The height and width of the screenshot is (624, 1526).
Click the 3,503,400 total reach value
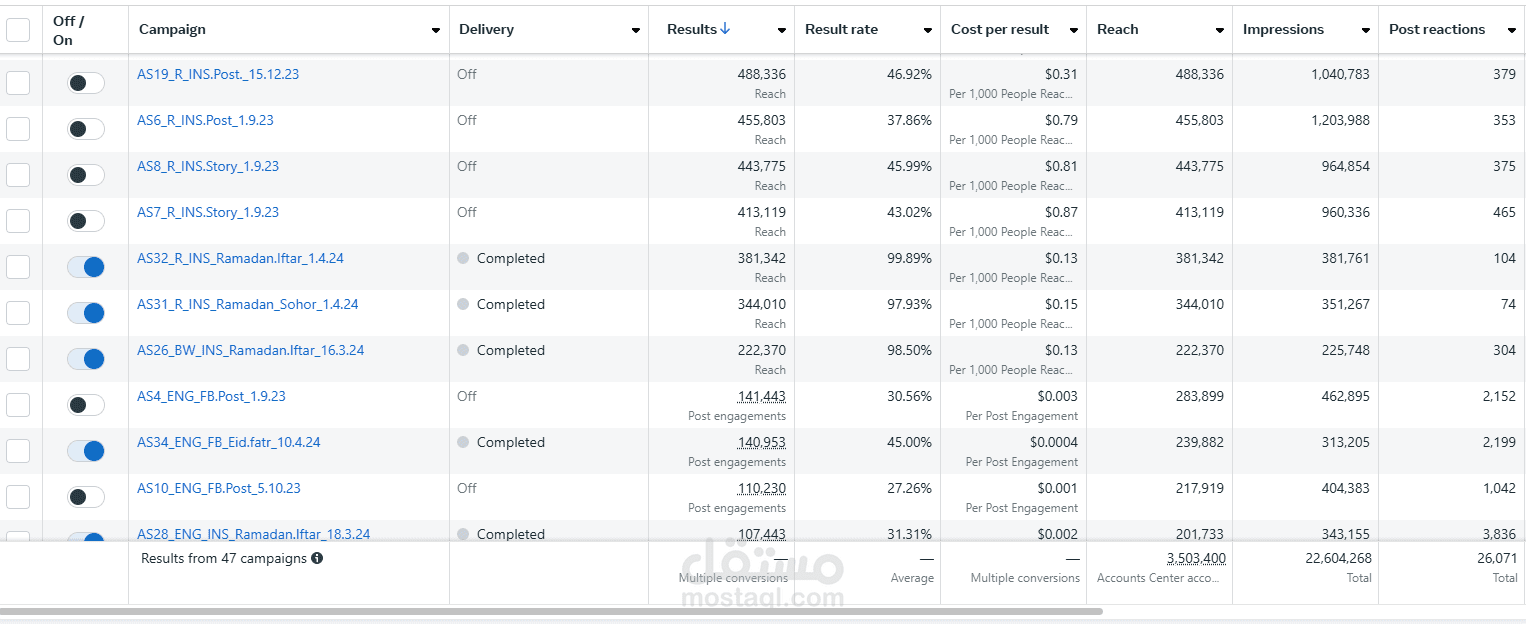coord(1196,559)
